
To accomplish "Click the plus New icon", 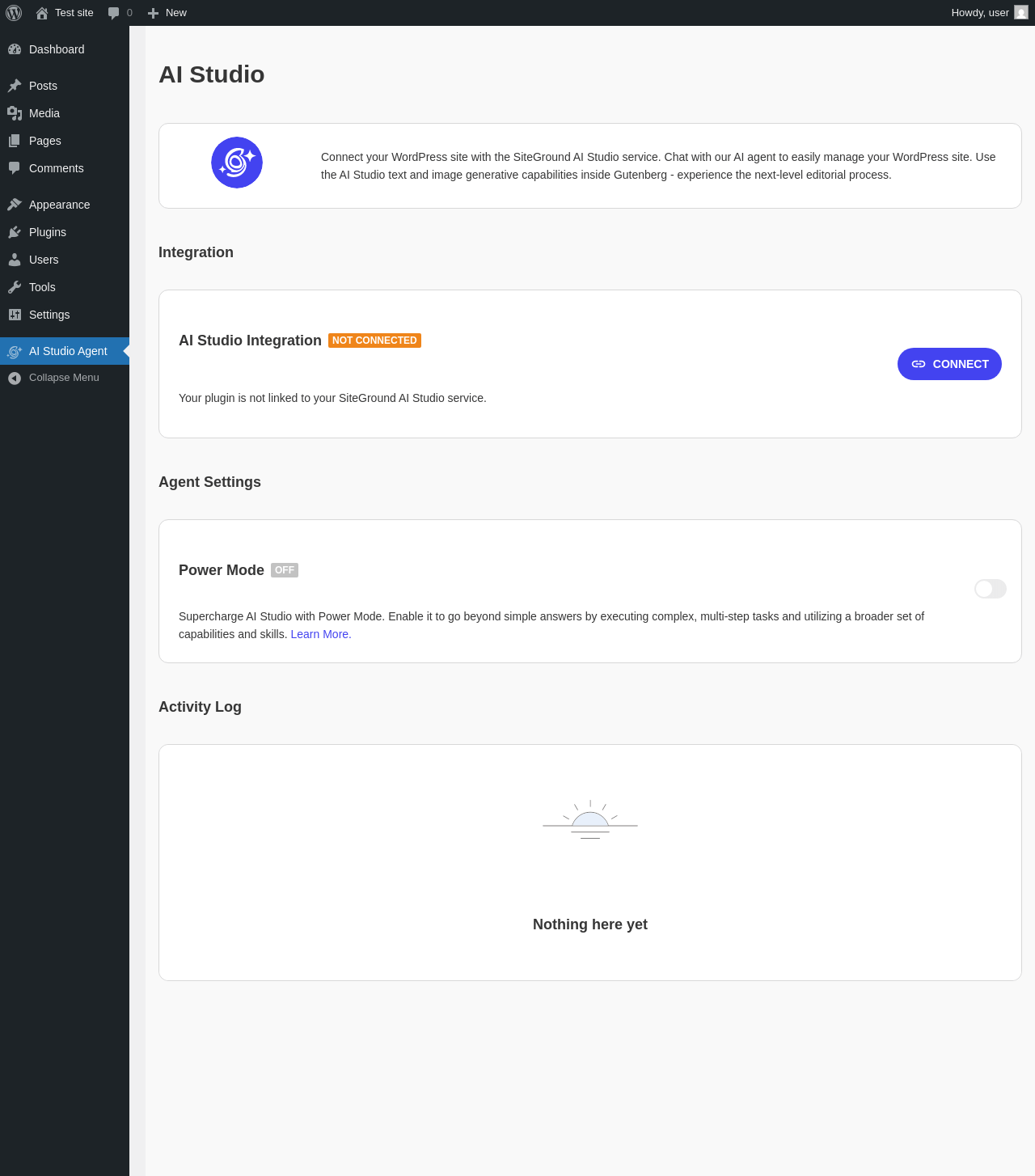I will (153, 13).
